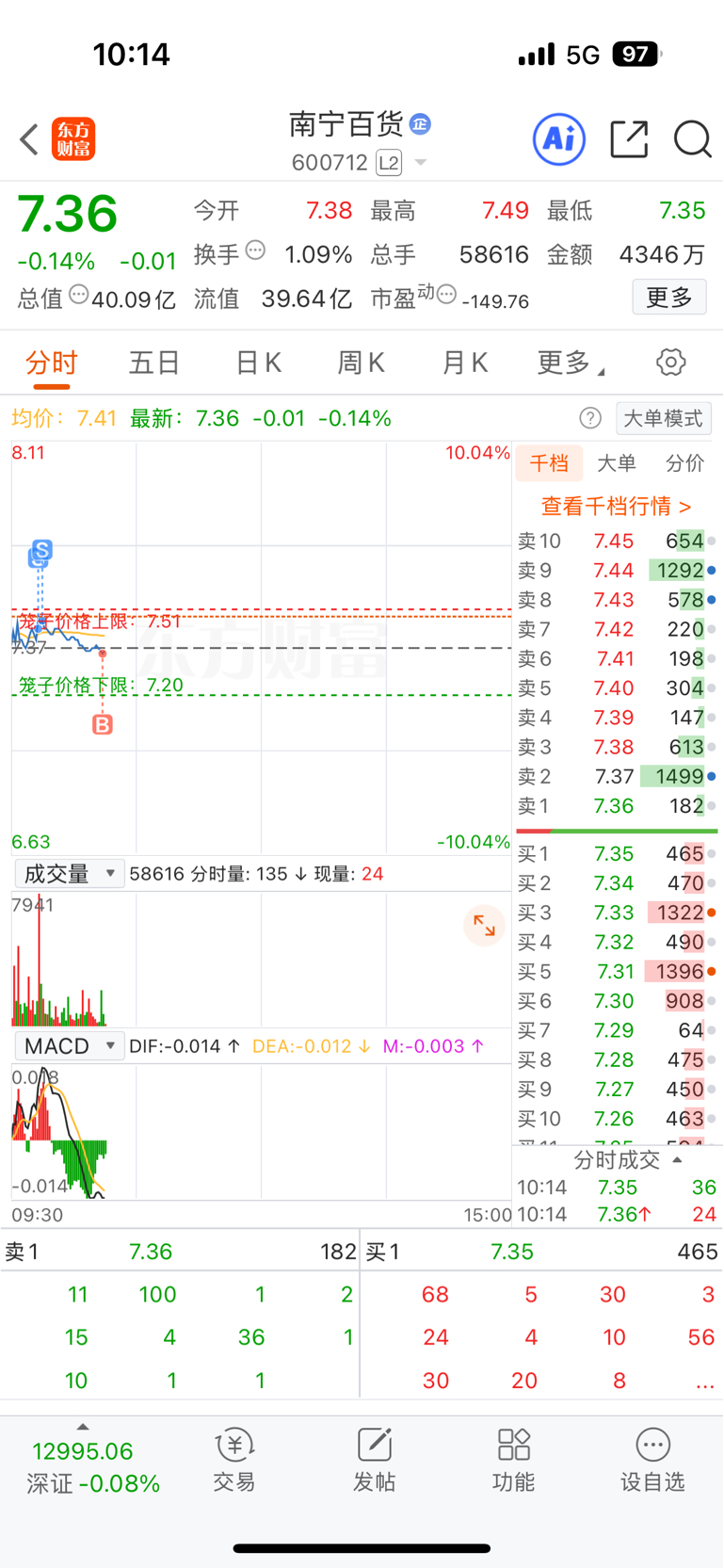Tap the 买10 row at 7.26
724x1568 pixels.
[x=617, y=1118]
